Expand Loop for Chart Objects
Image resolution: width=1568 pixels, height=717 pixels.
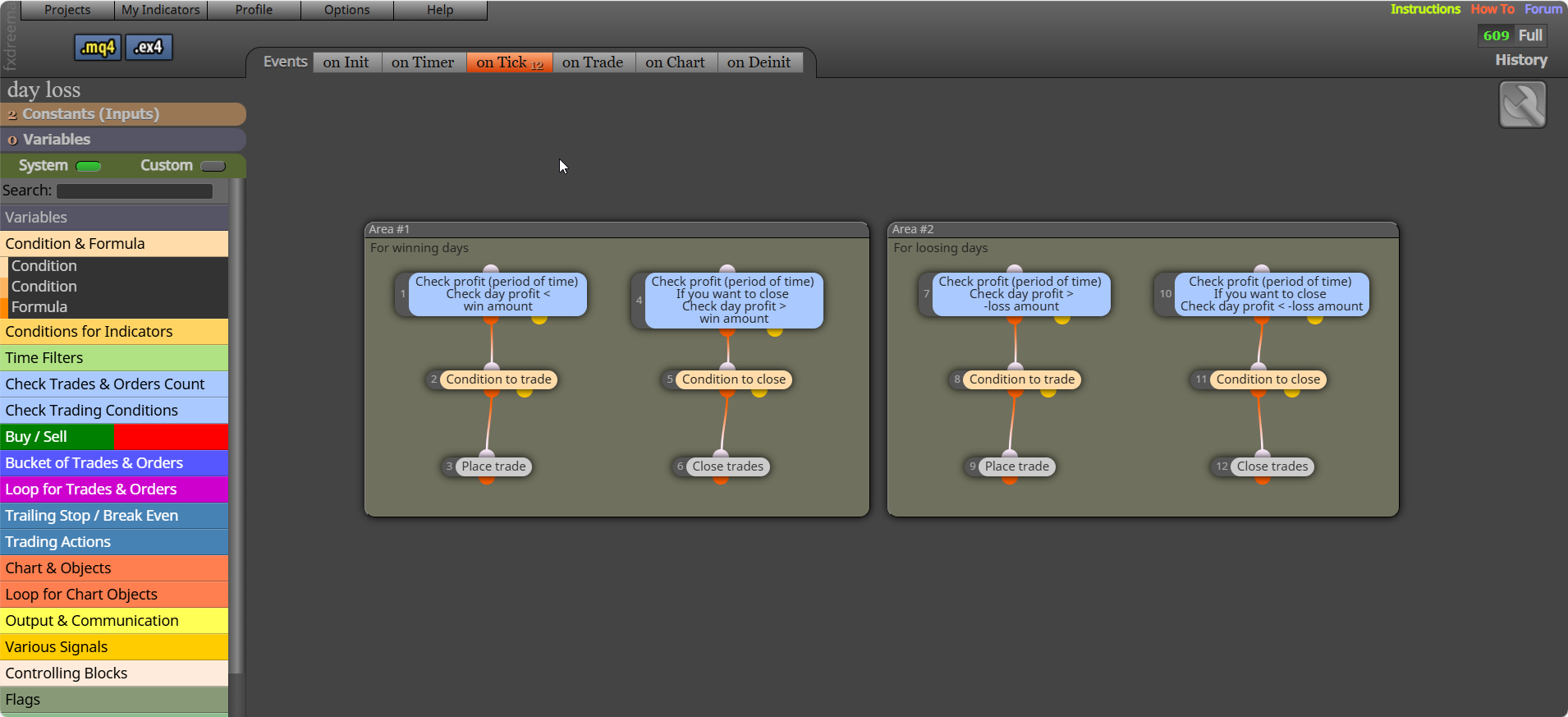click(114, 595)
